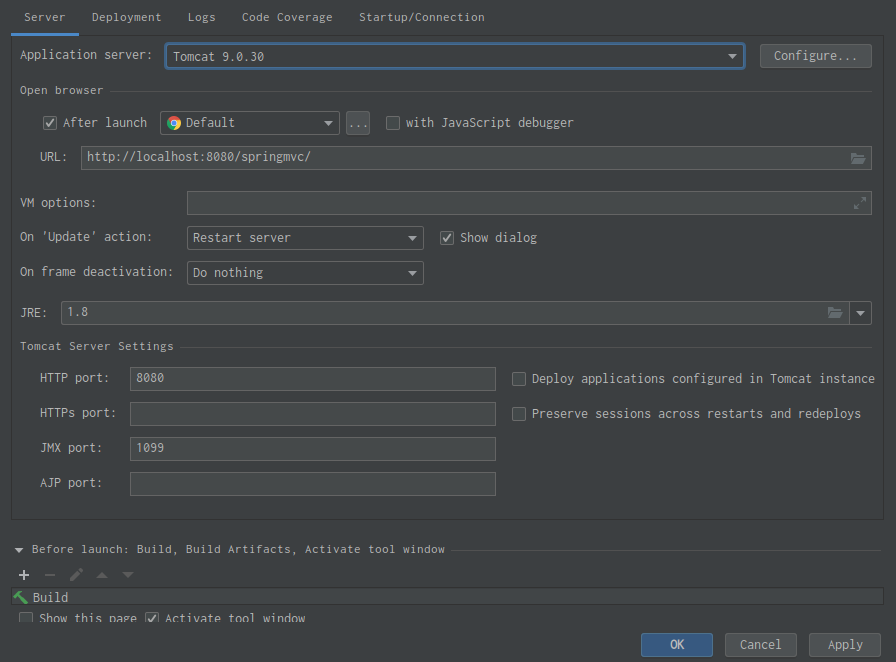Uncheck the After launch checkbox
The width and height of the screenshot is (896, 662).
point(50,123)
